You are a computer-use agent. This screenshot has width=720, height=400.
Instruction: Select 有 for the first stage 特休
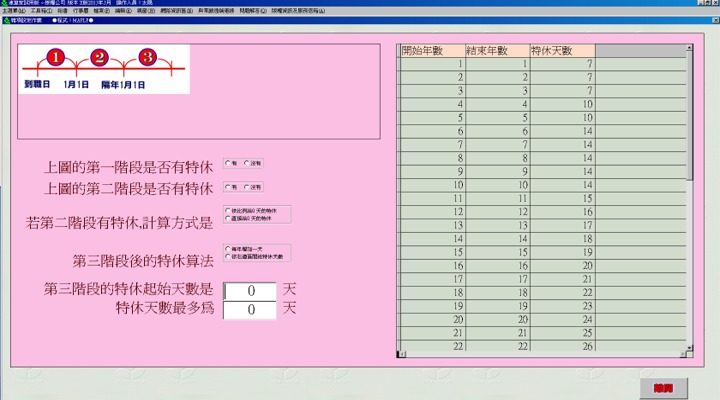[x=228, y=163]
